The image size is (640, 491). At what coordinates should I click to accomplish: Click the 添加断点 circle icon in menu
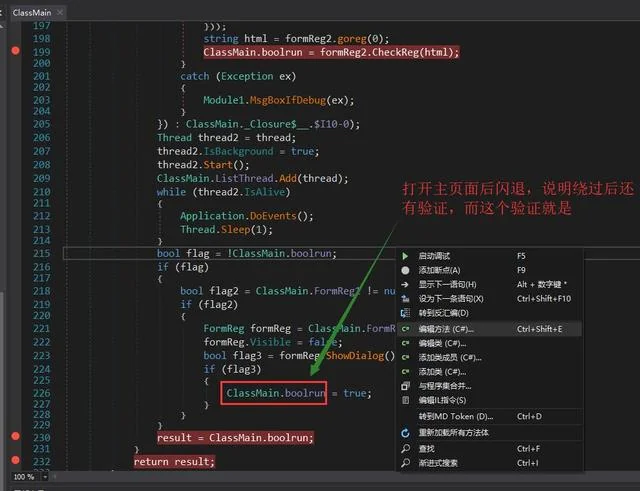(405, 270)
